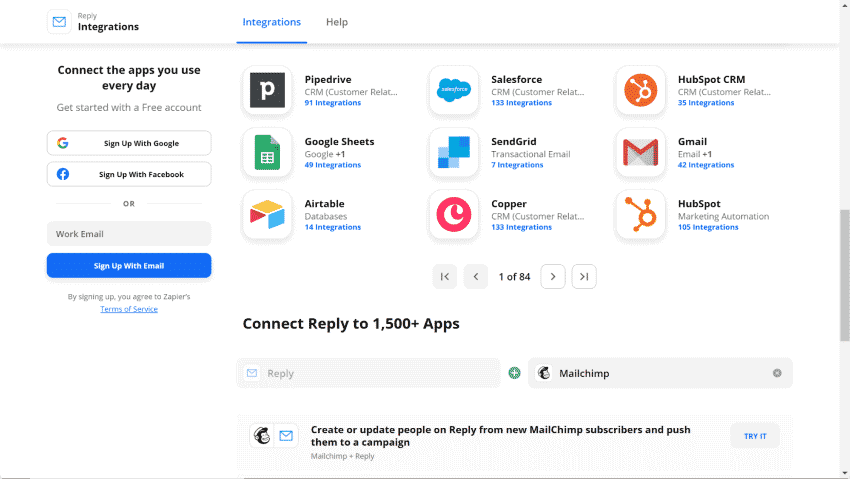Open the Salesforce cloud icon

454,90
